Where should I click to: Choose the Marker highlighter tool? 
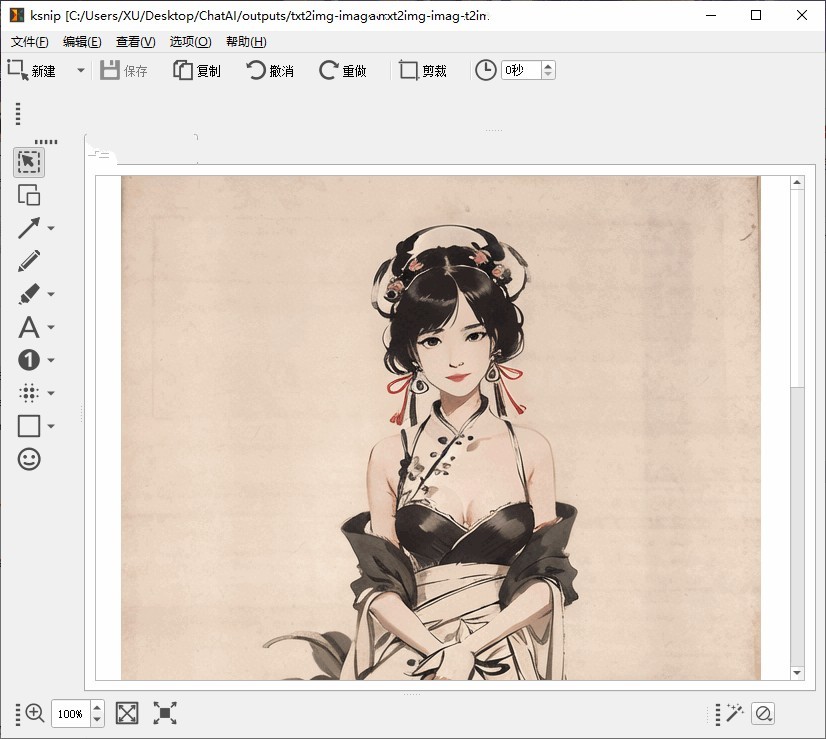(28, 294)
